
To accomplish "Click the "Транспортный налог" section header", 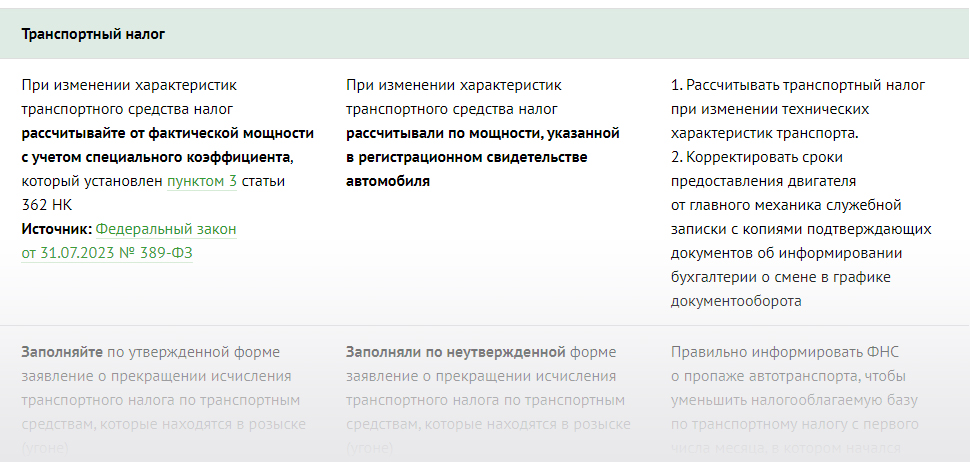I will (93, 34).
